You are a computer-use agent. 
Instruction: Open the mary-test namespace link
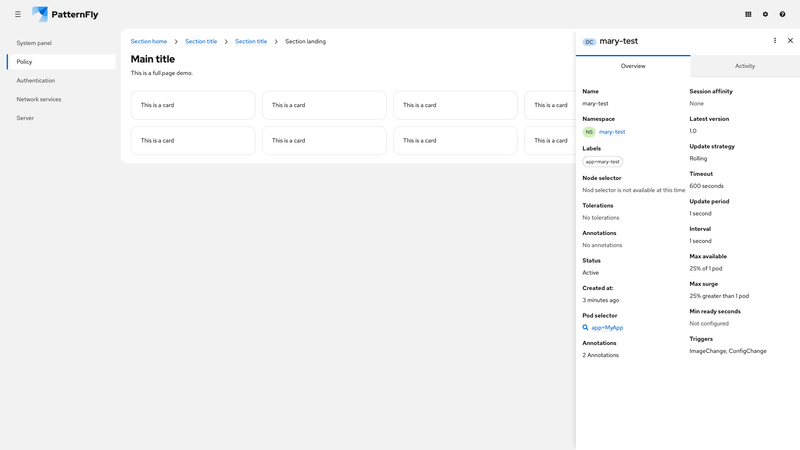[612, 132]
